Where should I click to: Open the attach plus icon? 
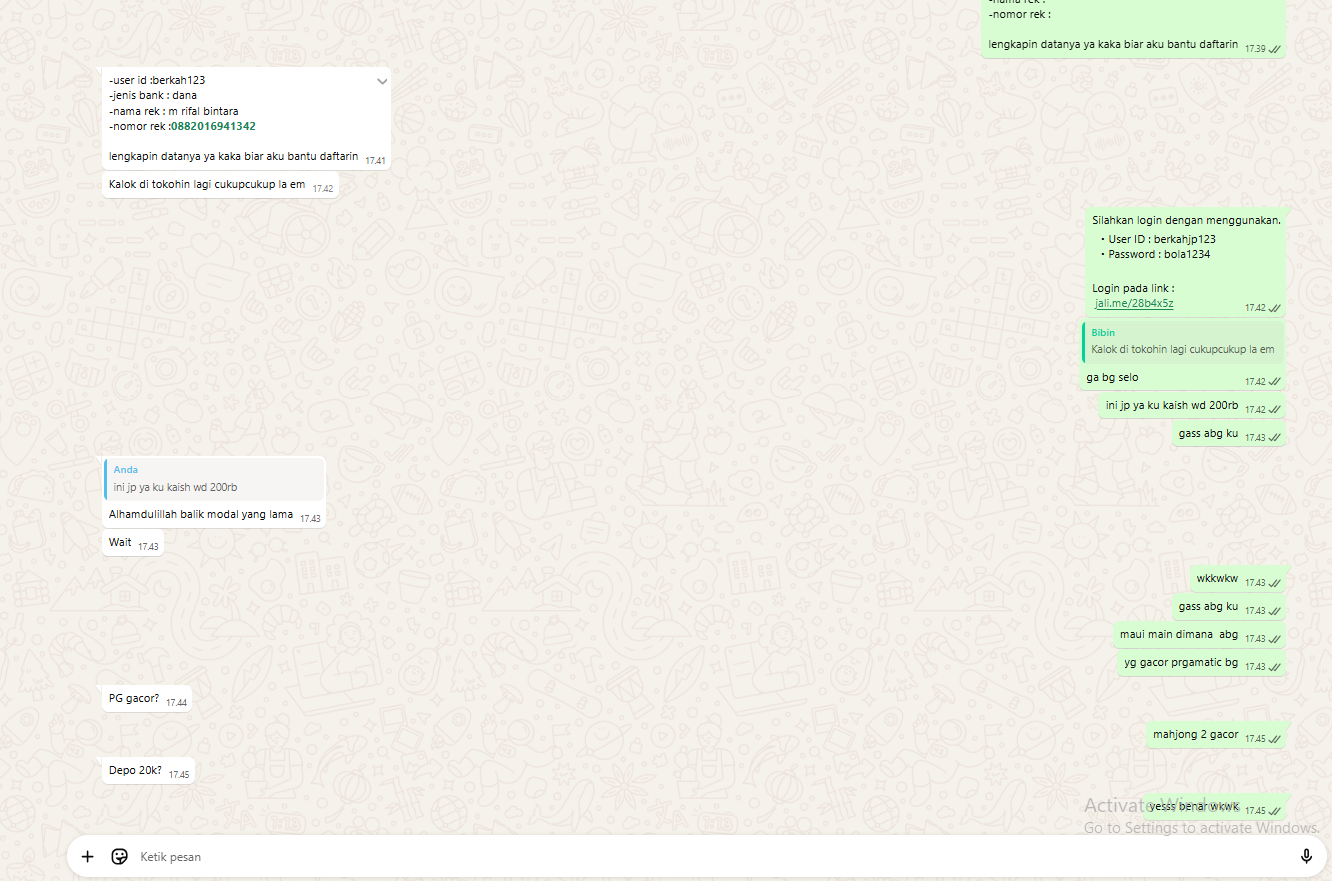tap(88, 856)
